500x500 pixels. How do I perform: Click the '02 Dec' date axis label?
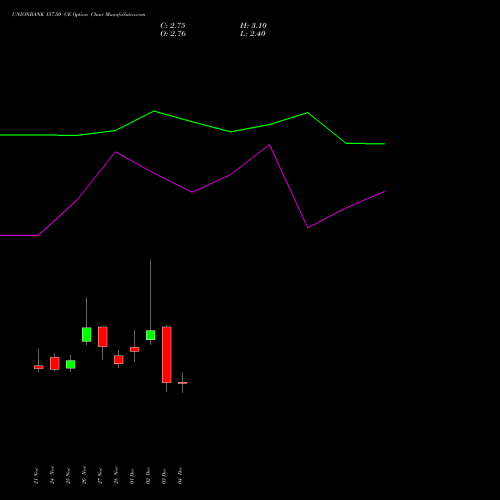[148, 476]
